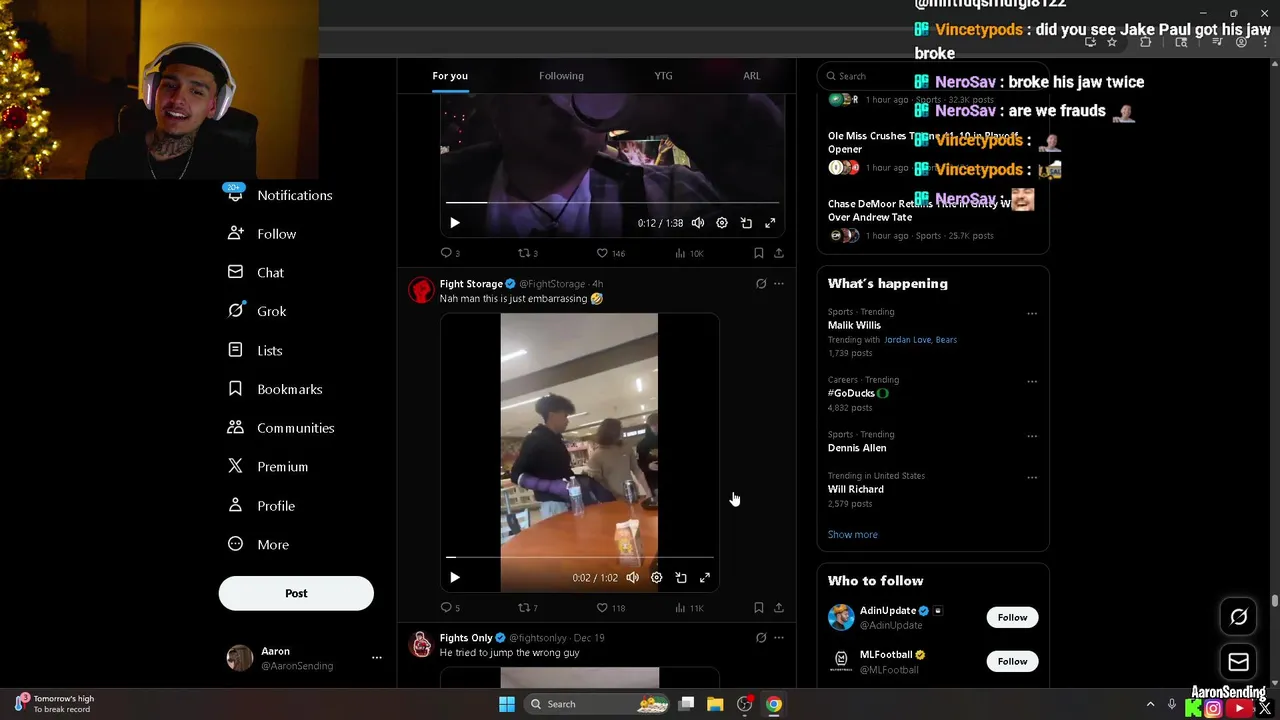The width and height of the screenshot is (1280, 720).
Task: Enter fullscreen on the top video
Action: [x=770, y=223]
